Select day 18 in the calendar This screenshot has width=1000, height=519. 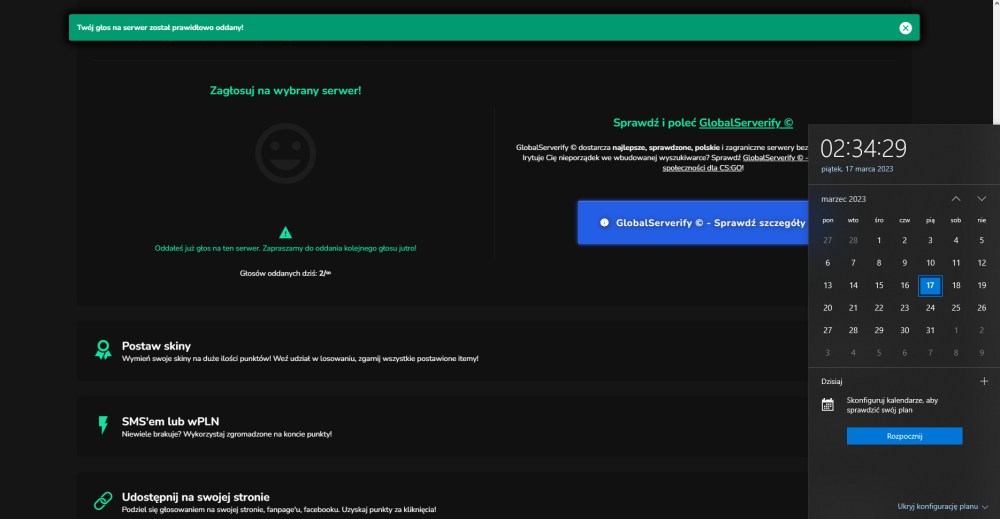[x=955, y=286]
